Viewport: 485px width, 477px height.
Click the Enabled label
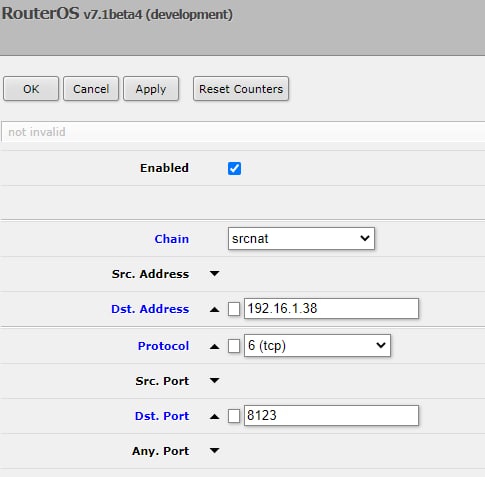(x=164, y=168)
